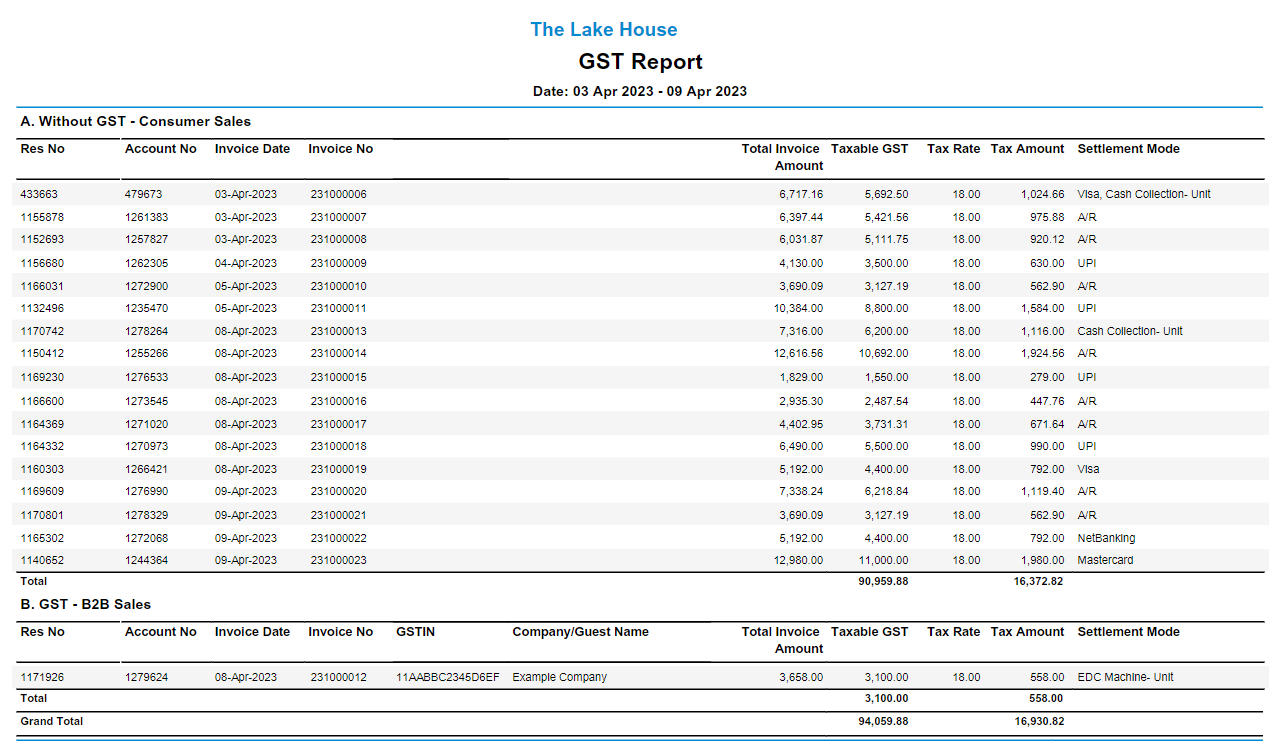Click the 18.00 tax rate on invoice 231000011

tap(953, 308)
